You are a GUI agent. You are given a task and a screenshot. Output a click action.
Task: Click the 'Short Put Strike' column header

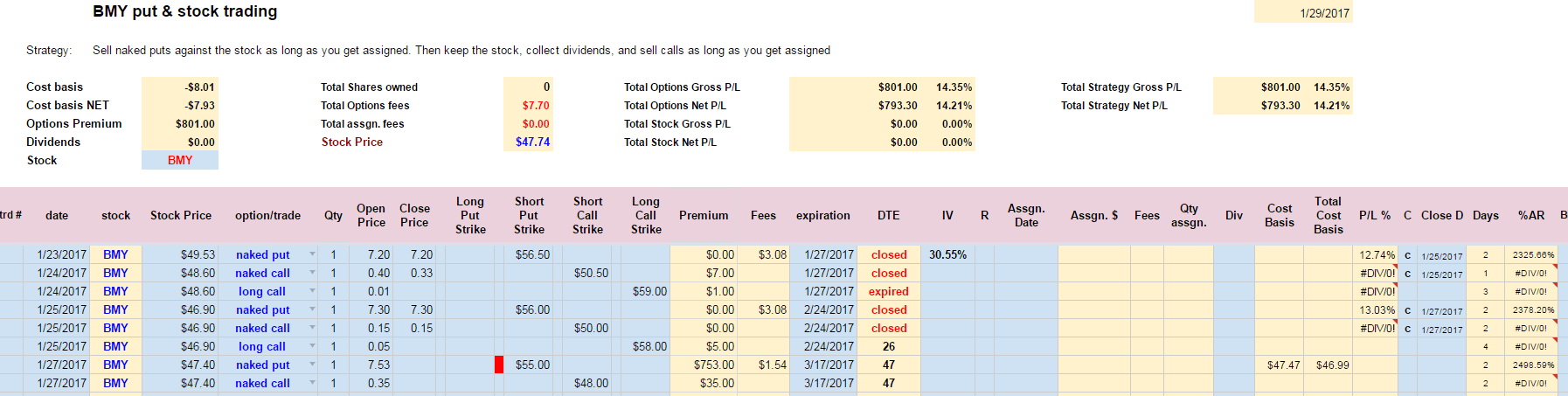529,215
